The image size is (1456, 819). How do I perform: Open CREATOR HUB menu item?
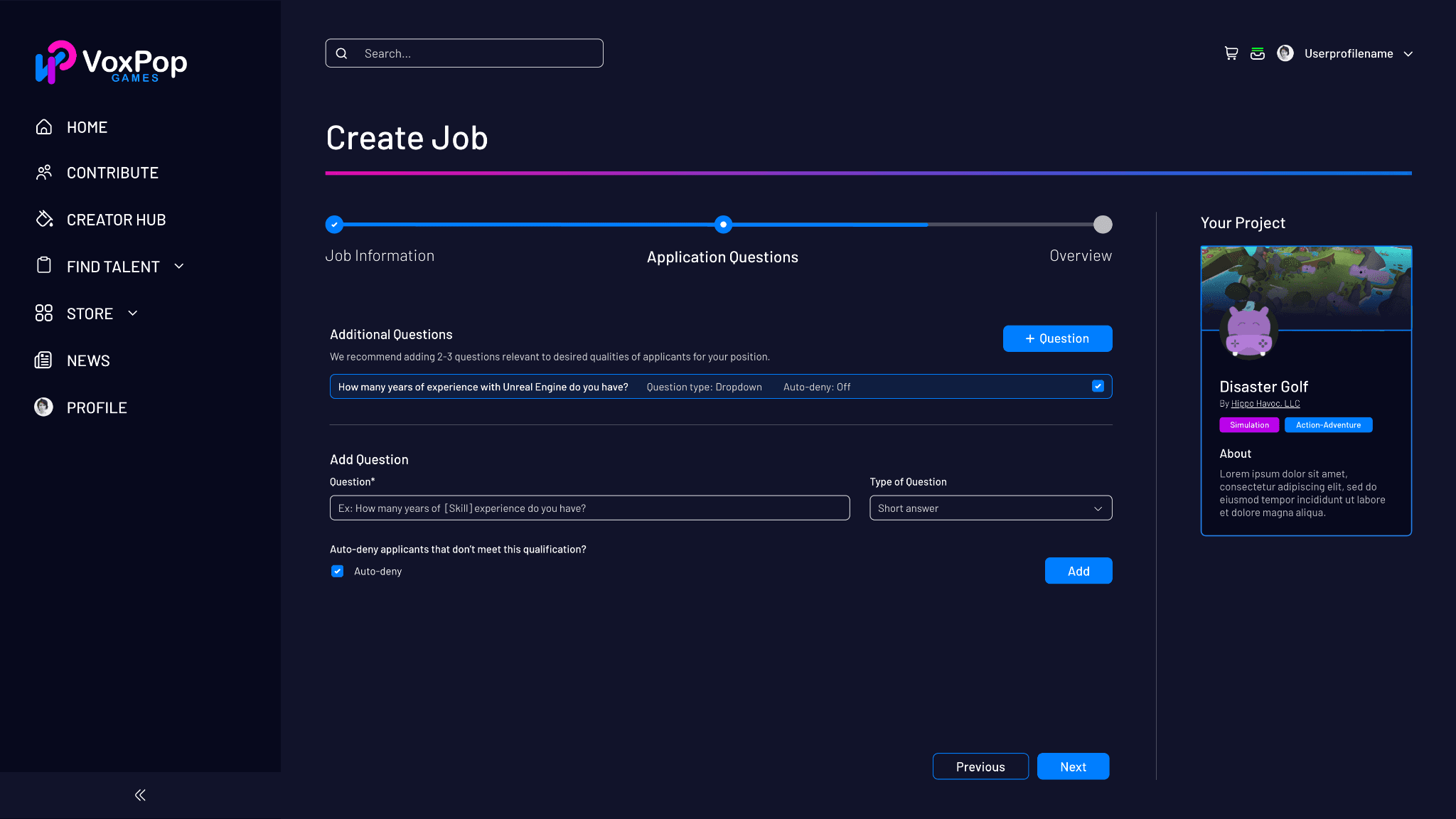pyautogui.click(x=116, y=220)
